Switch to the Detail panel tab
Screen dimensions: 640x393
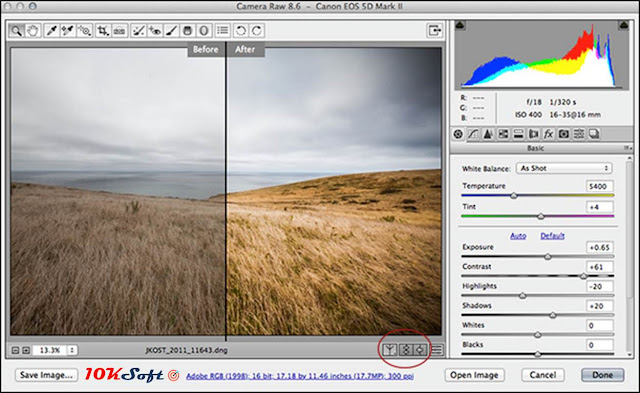coord(488,134)
